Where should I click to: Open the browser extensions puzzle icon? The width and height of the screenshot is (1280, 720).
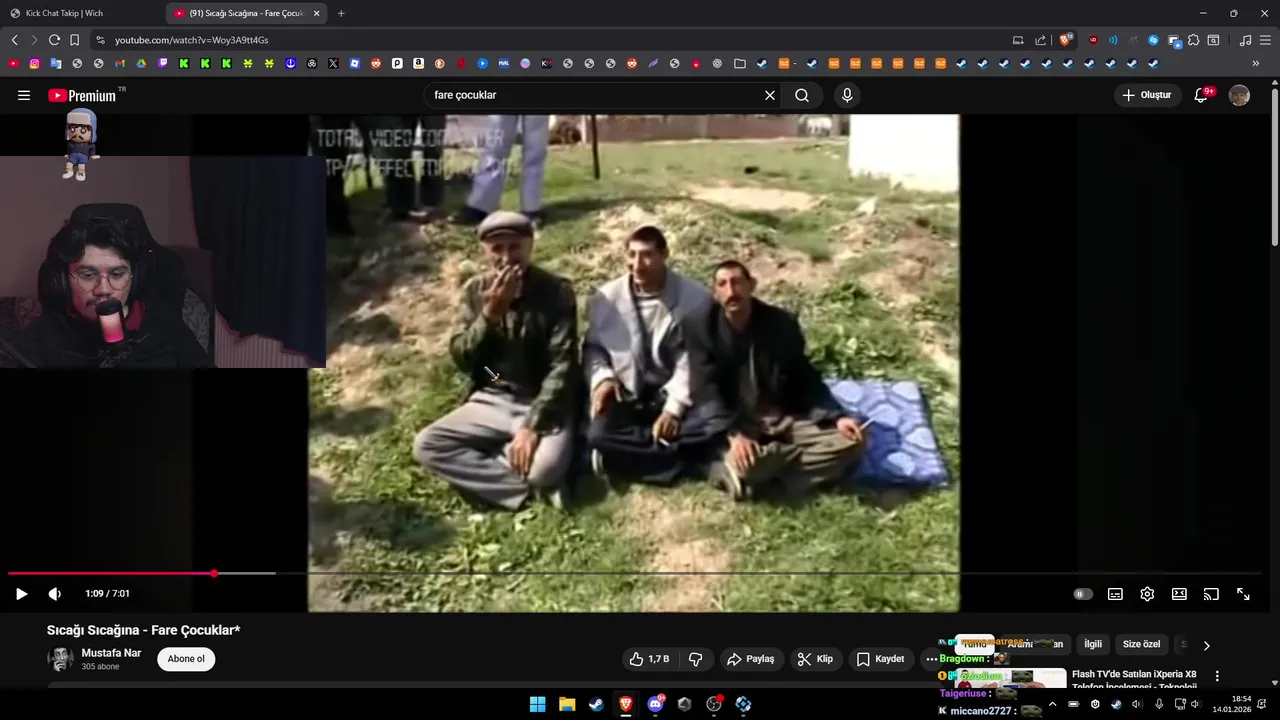[1194, 40]
